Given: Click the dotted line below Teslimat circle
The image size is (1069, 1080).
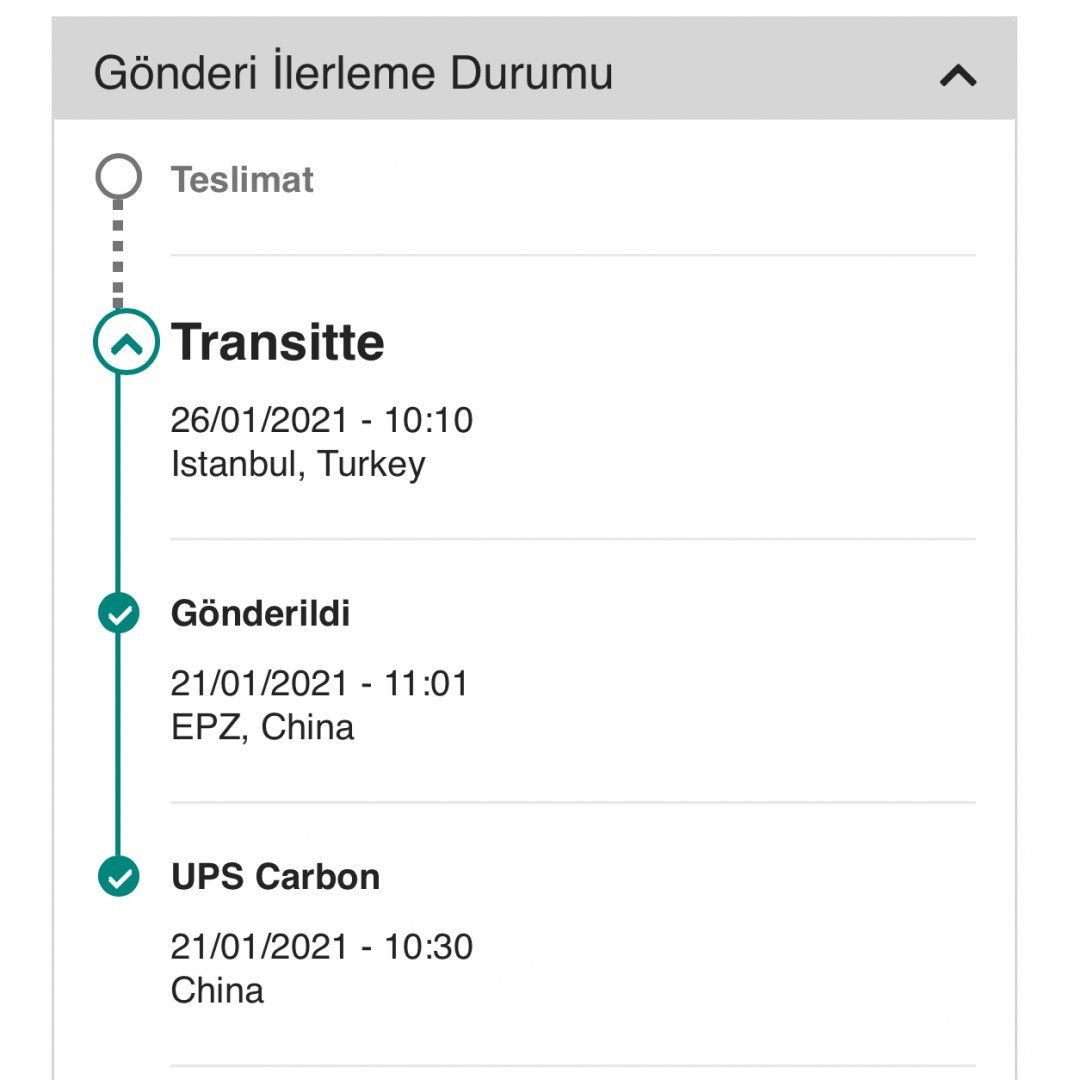Looking at the screenshot, I should coord(118,250).
